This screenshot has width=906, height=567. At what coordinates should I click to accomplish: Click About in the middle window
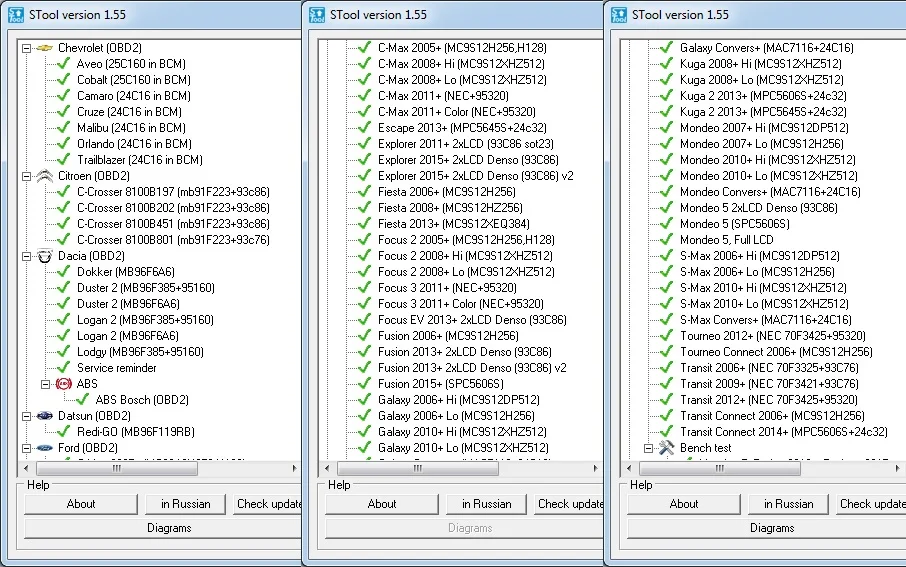point(382,504)
